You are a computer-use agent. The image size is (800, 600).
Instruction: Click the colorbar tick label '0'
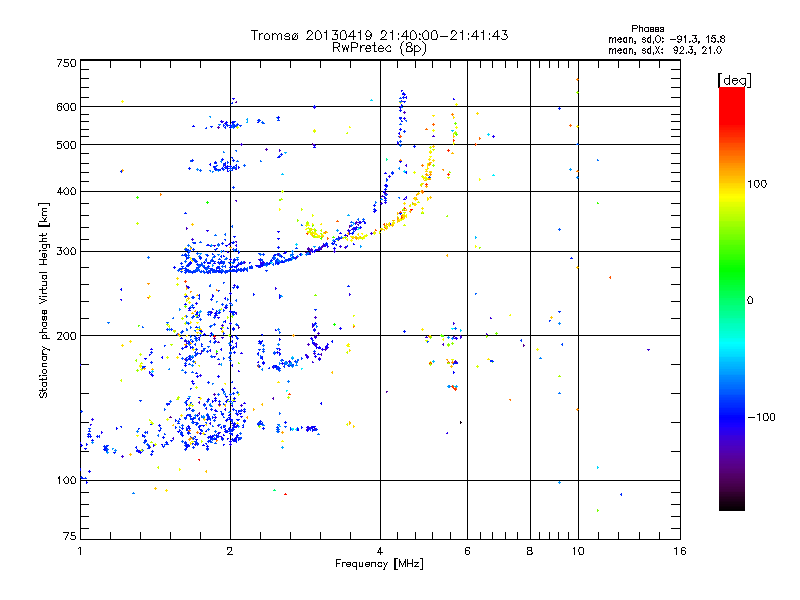click(750, 301)
